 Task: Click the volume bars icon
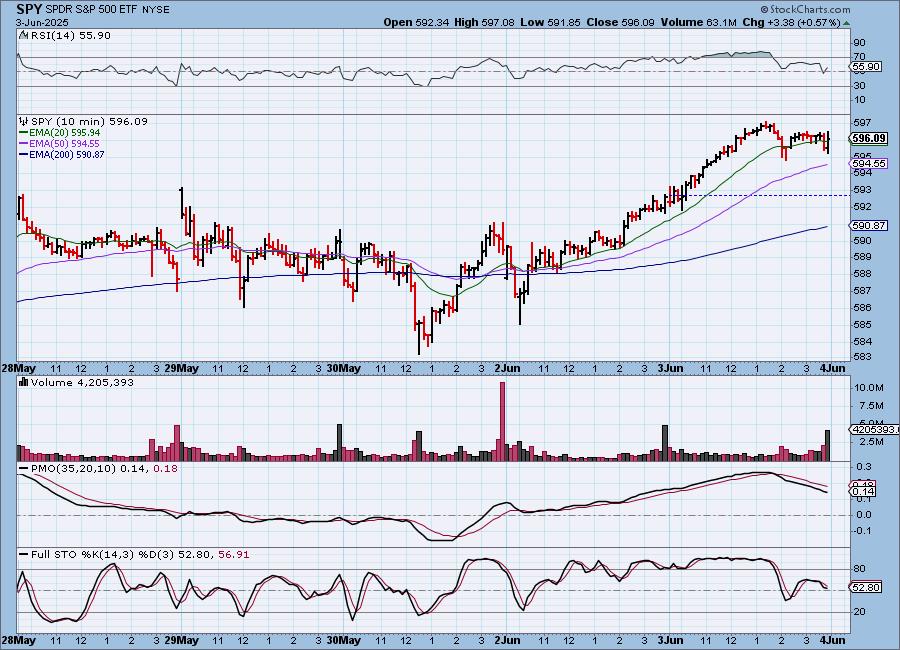click(x=24, y=382)
